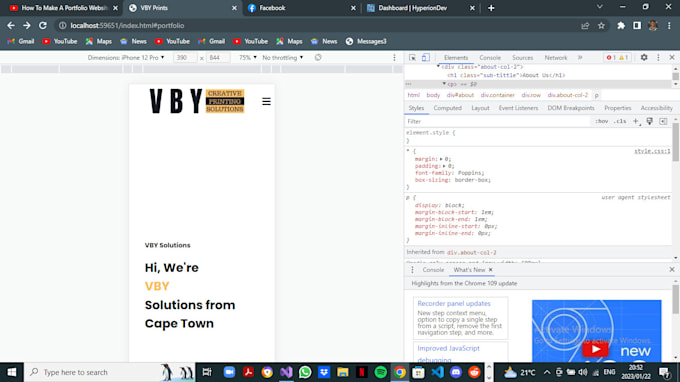
Task: Open Event Listeners pane
Action: [518, 108]
